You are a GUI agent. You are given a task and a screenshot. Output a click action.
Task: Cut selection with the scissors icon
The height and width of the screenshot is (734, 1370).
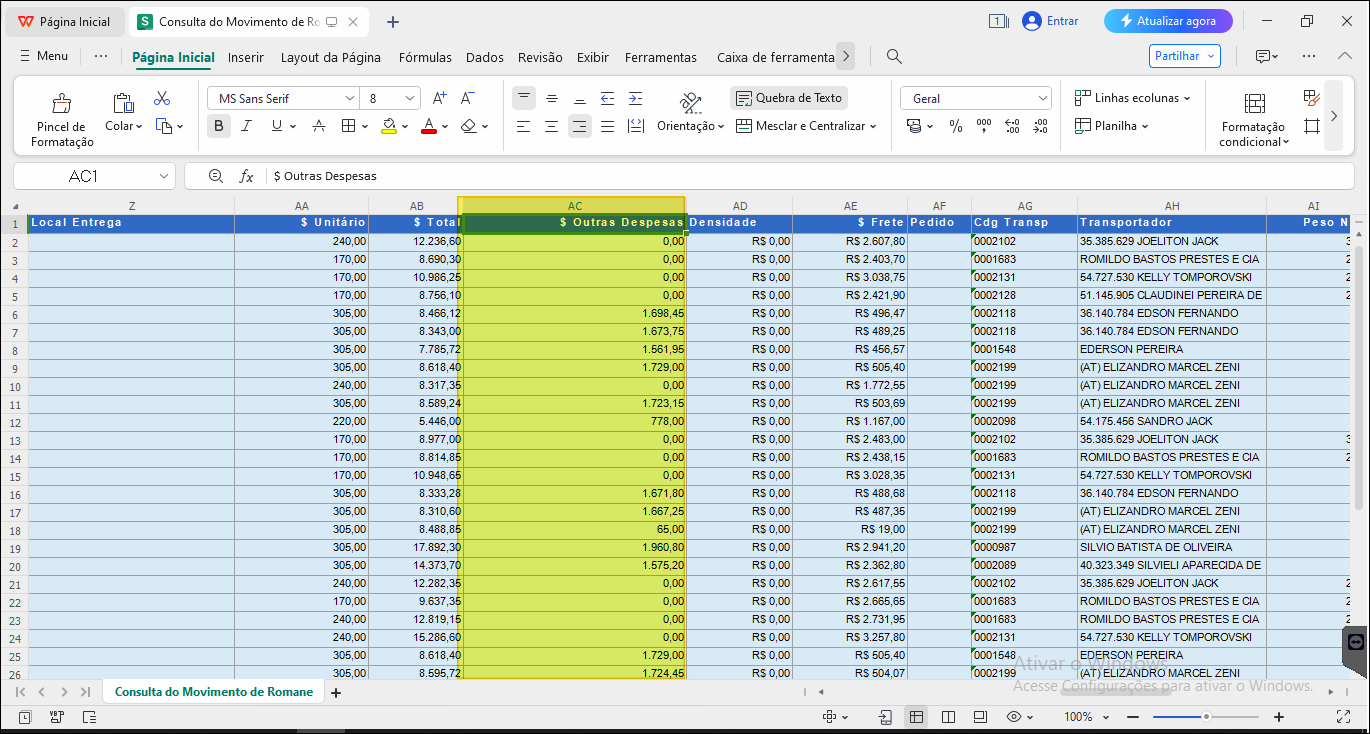click(x=162, y=98)
